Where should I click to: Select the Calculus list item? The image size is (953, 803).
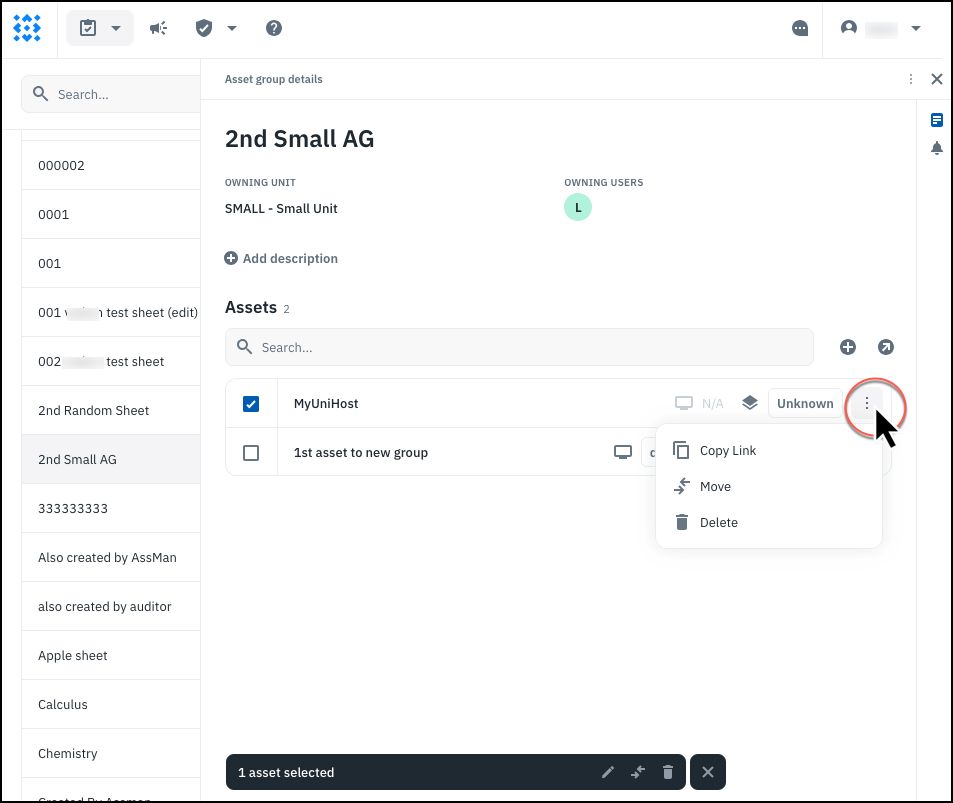[x=111, y=705]
